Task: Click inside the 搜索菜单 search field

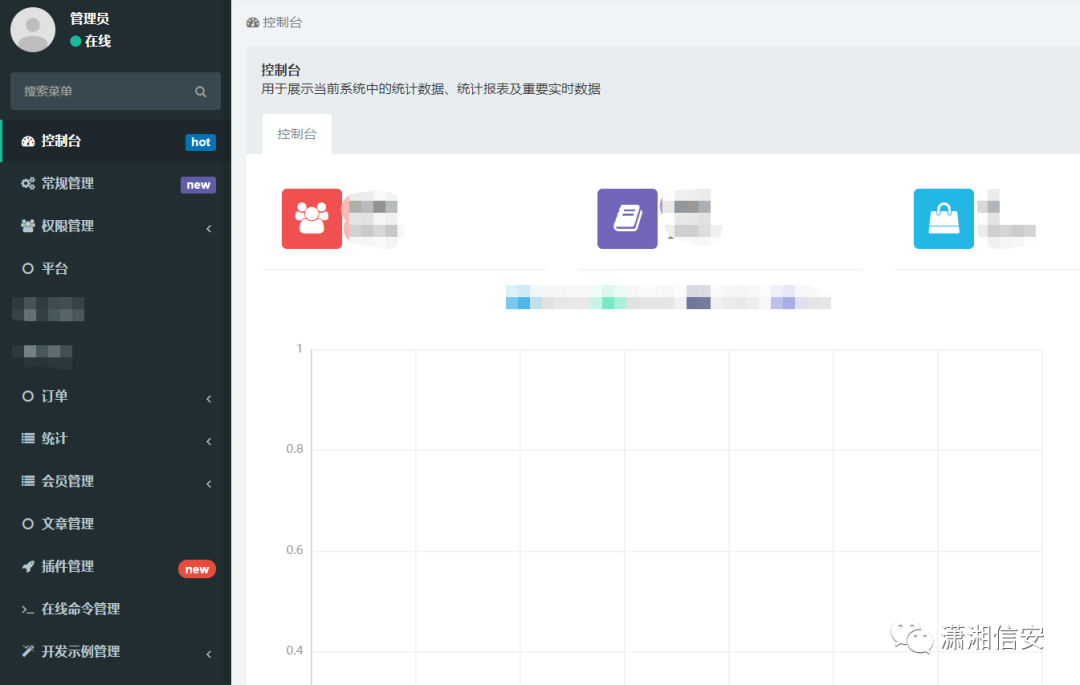Action: point(100,90)
